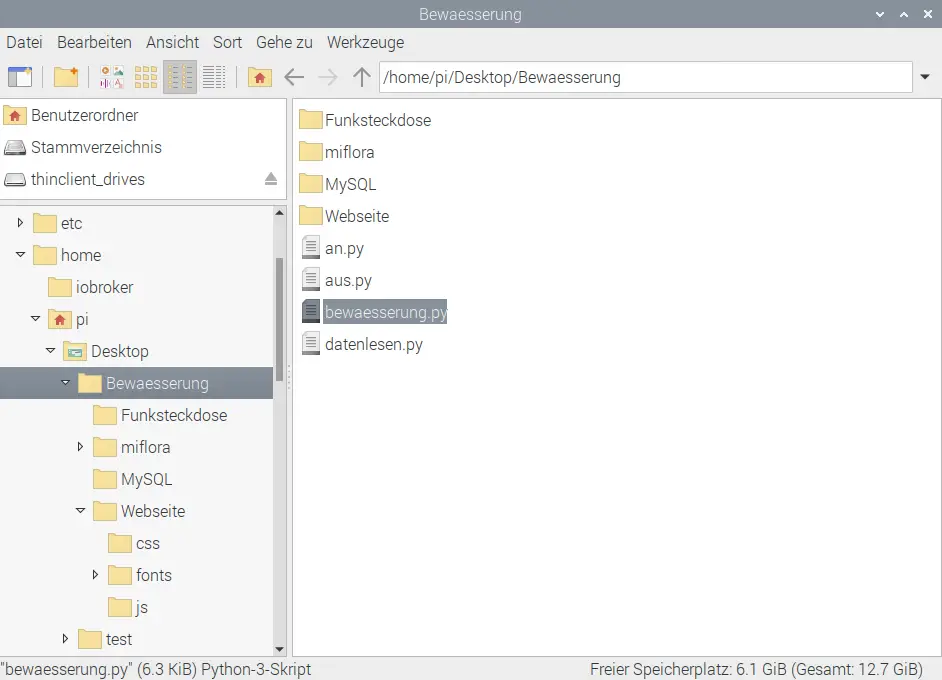942x680 pixels.
Task: Click the tree panel scroll up arrow
Action: pyautogui.click(x=279, y=213)
